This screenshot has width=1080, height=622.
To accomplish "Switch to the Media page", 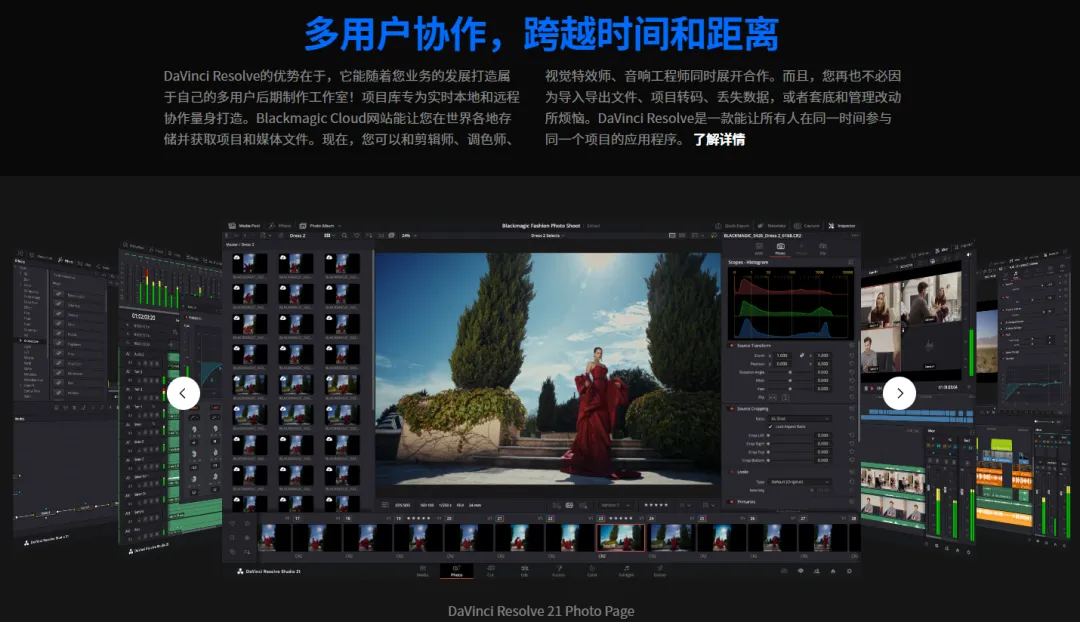I will tap(422, 571).
